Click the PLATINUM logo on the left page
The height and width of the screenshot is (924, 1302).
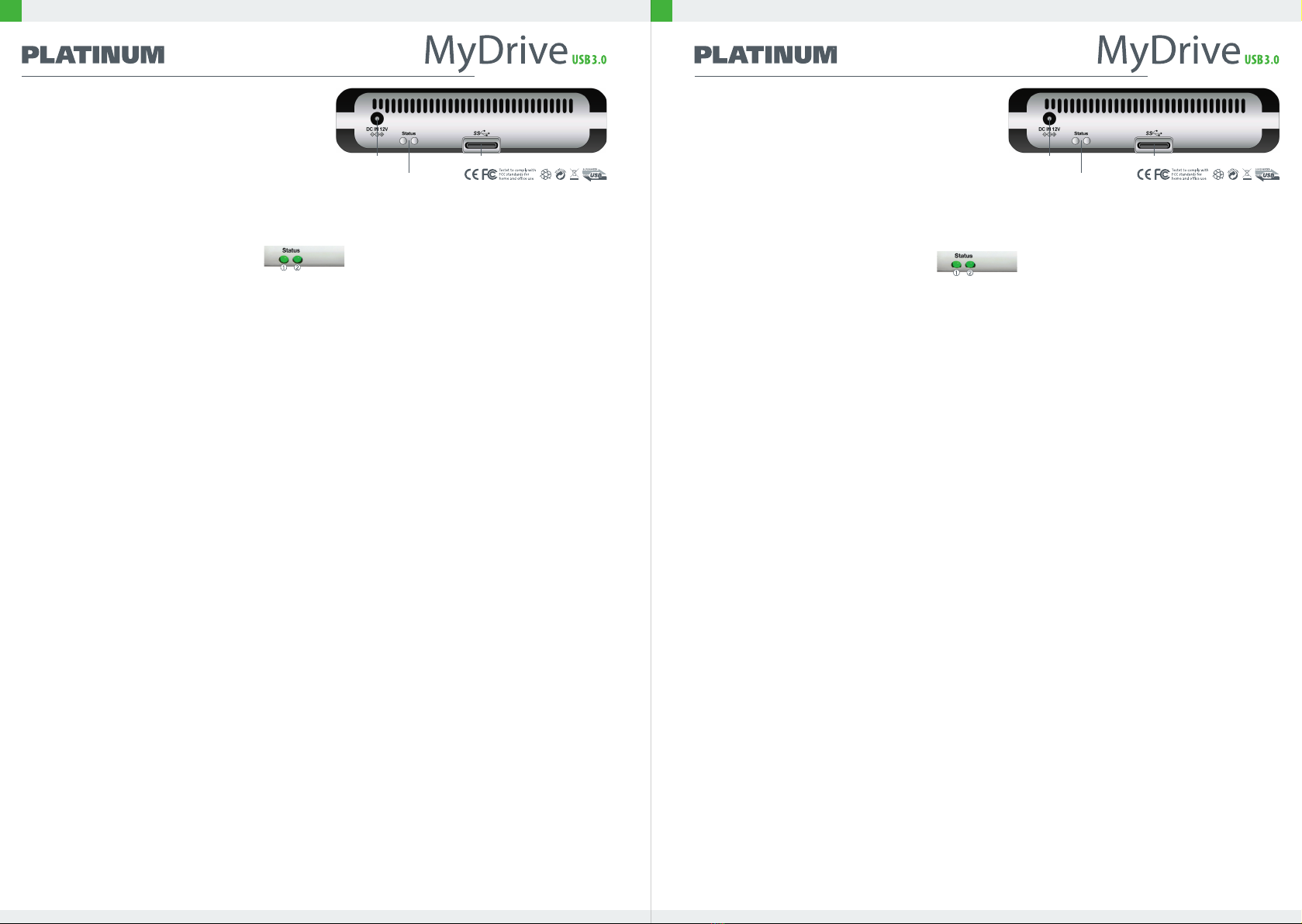[x=93, y=55]
